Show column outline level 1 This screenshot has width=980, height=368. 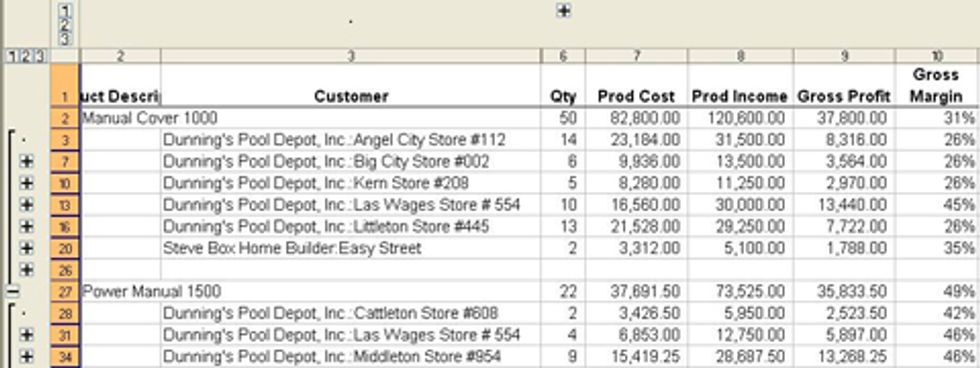pyautogui.click(x=66, y=11)
